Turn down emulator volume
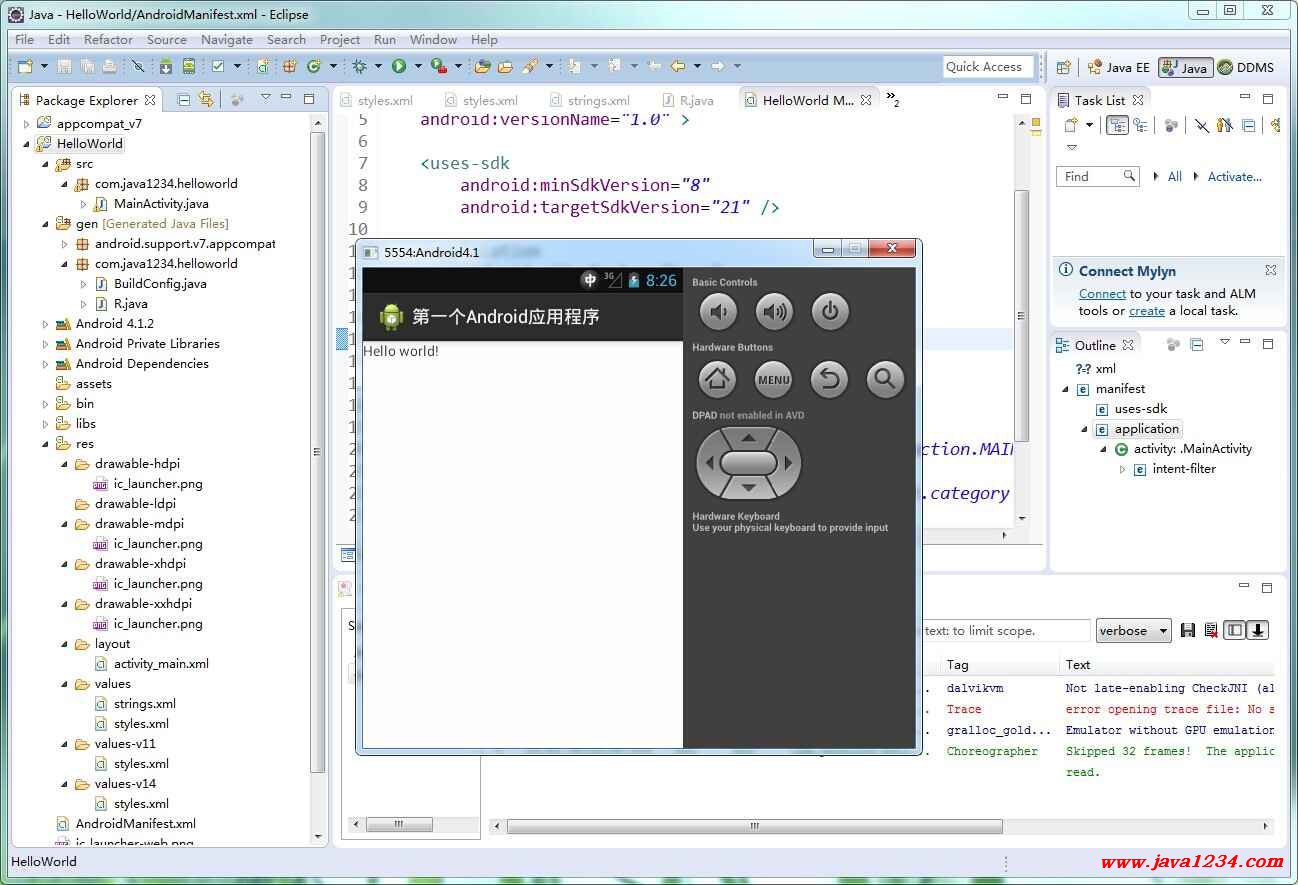1298x885 pixels. click(717, 312)
